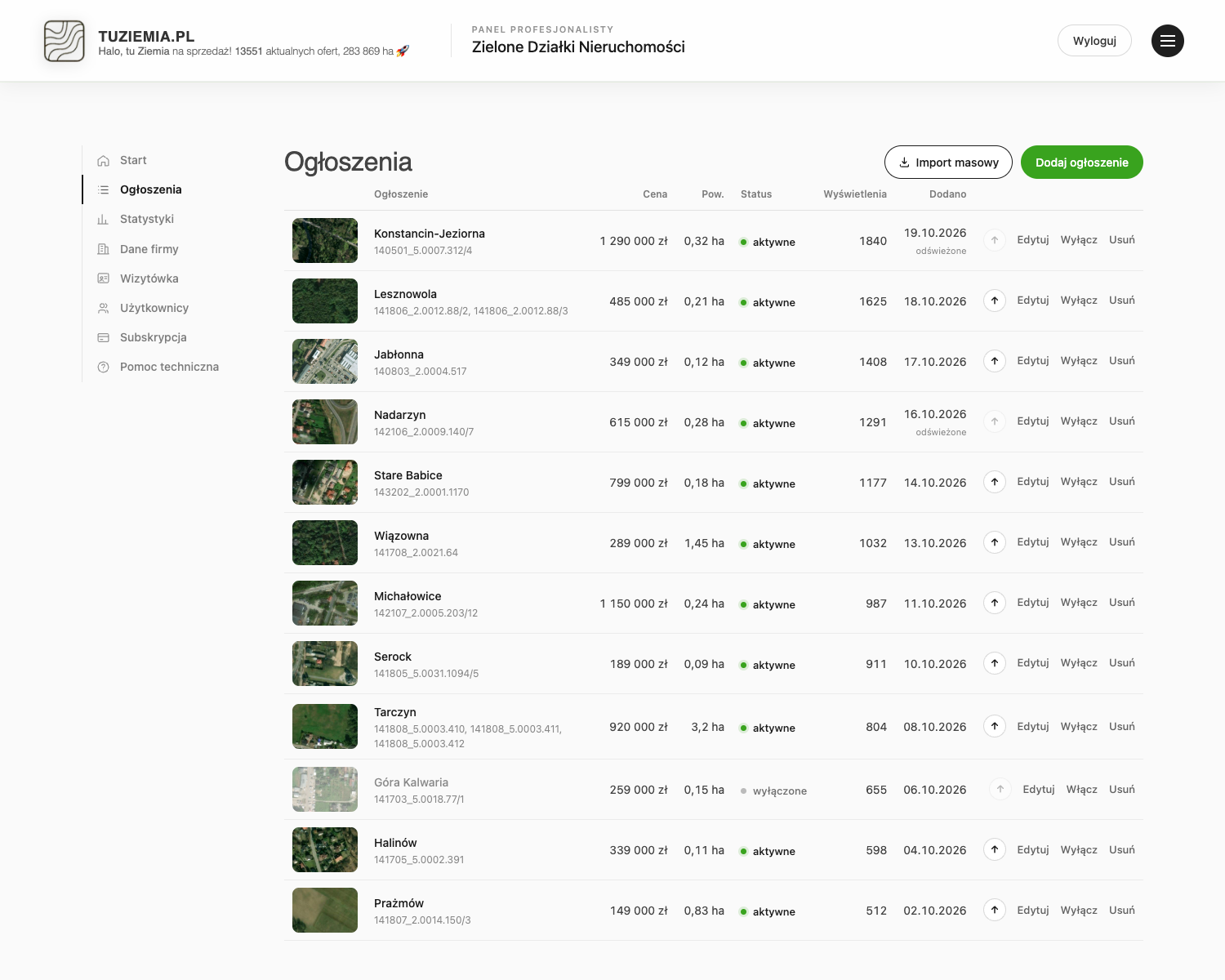Edit the Michałowice listing via Edytuj
Viewport: 1225px width, 980px height.
point(1033,603)
